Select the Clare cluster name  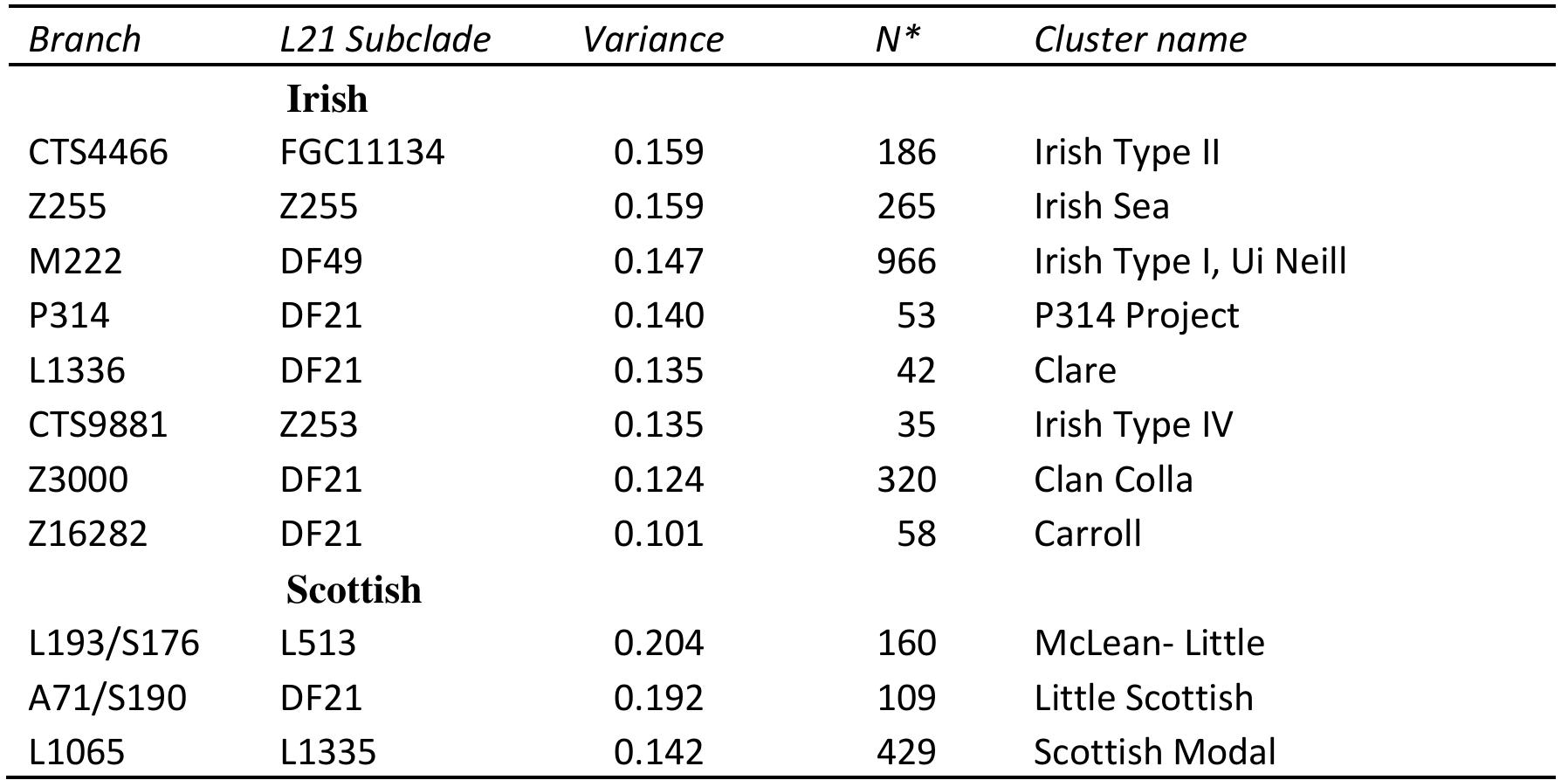pos(1075,370)
